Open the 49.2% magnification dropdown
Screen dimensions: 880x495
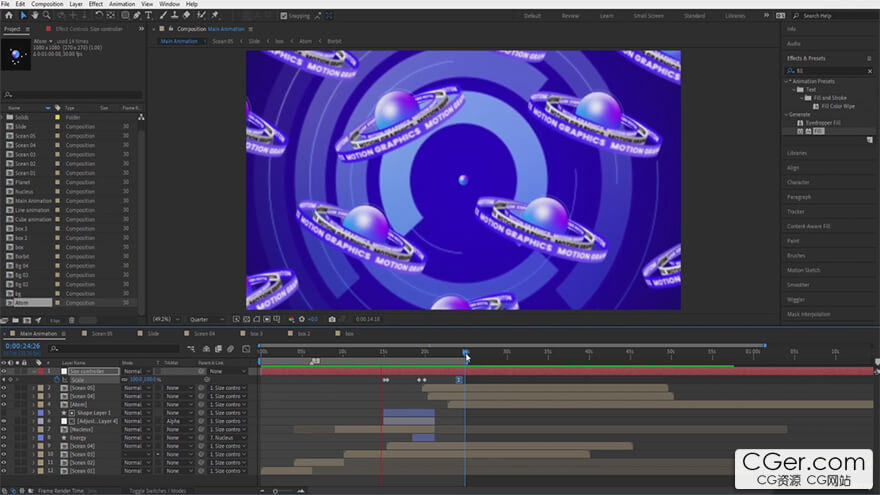point(166,319)
